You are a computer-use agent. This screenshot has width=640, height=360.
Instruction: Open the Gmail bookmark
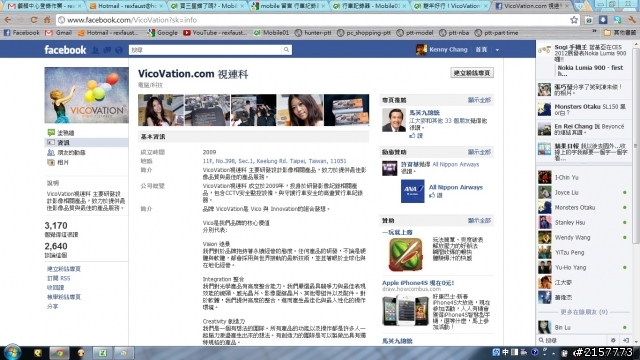coord(59,33)
